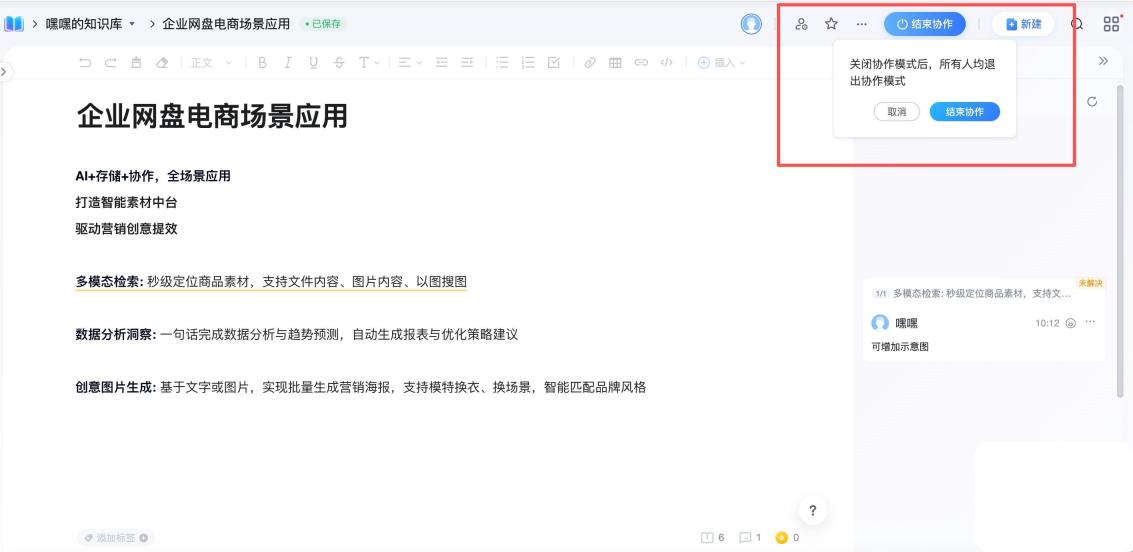Toggle underline formatting (U)

[x=313, y=63]
